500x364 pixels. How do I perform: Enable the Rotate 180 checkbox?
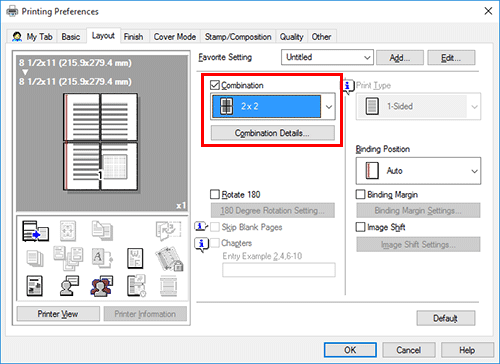point(215,194)
